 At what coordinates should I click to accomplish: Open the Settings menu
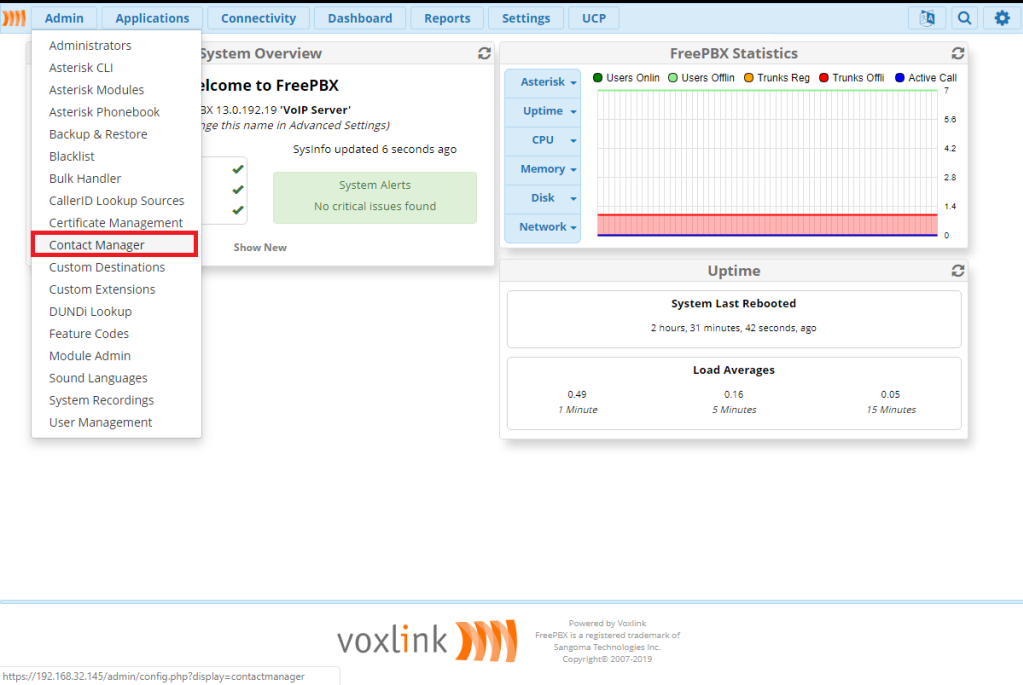(x=526, y=18)
